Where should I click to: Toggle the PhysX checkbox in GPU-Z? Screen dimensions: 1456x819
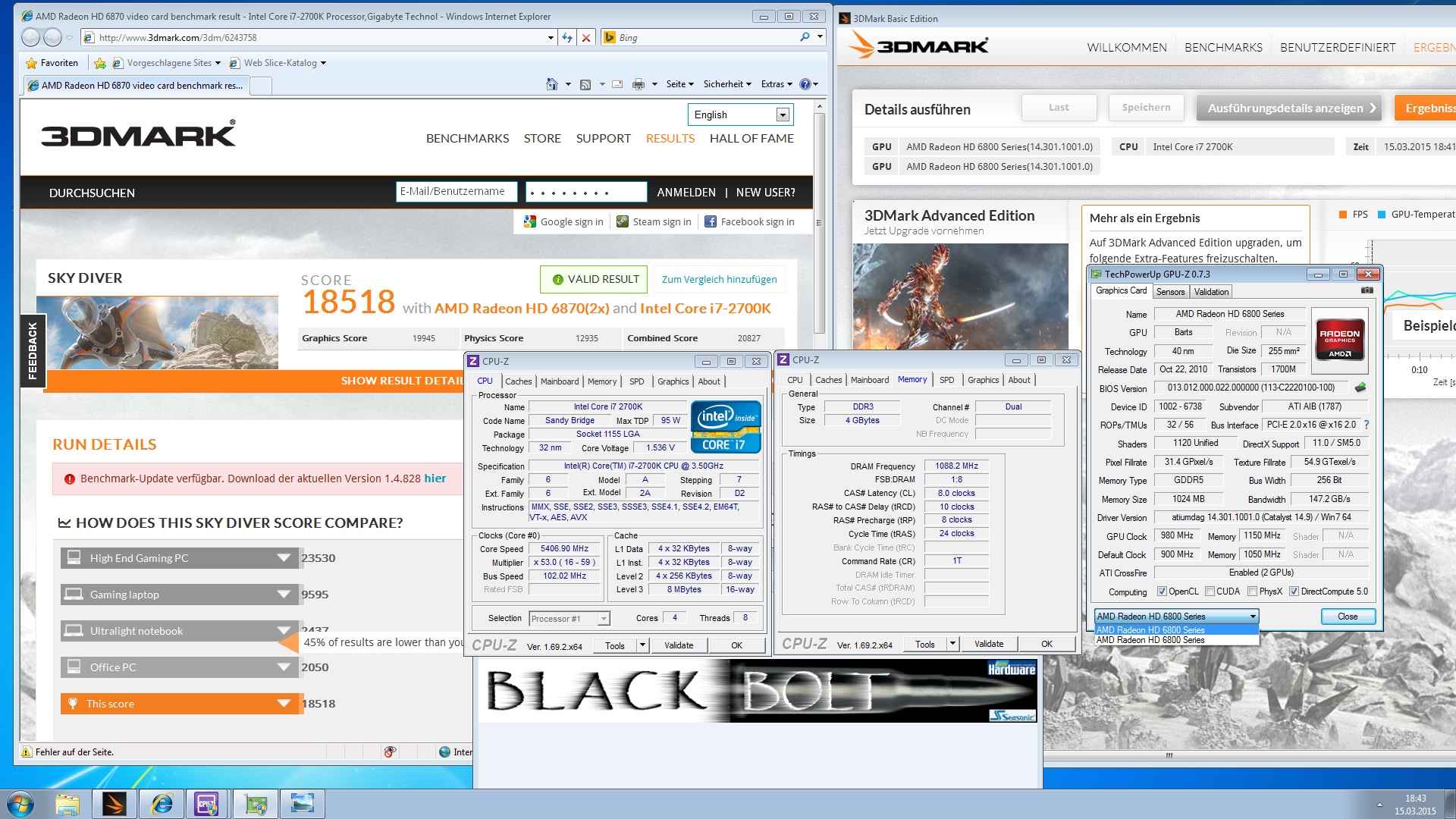pyautogui.click(x=1253, y=591)
